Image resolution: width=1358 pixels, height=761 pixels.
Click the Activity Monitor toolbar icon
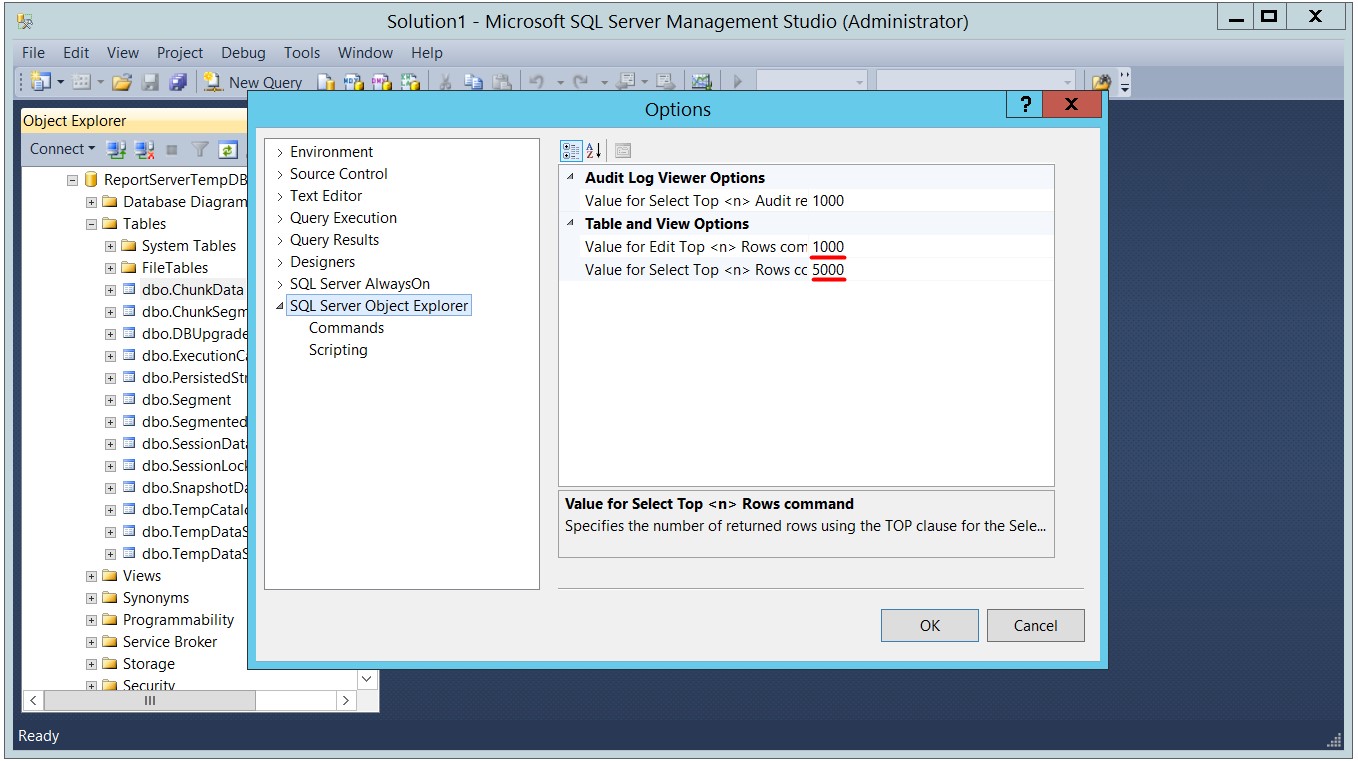(x=701, y=82)
